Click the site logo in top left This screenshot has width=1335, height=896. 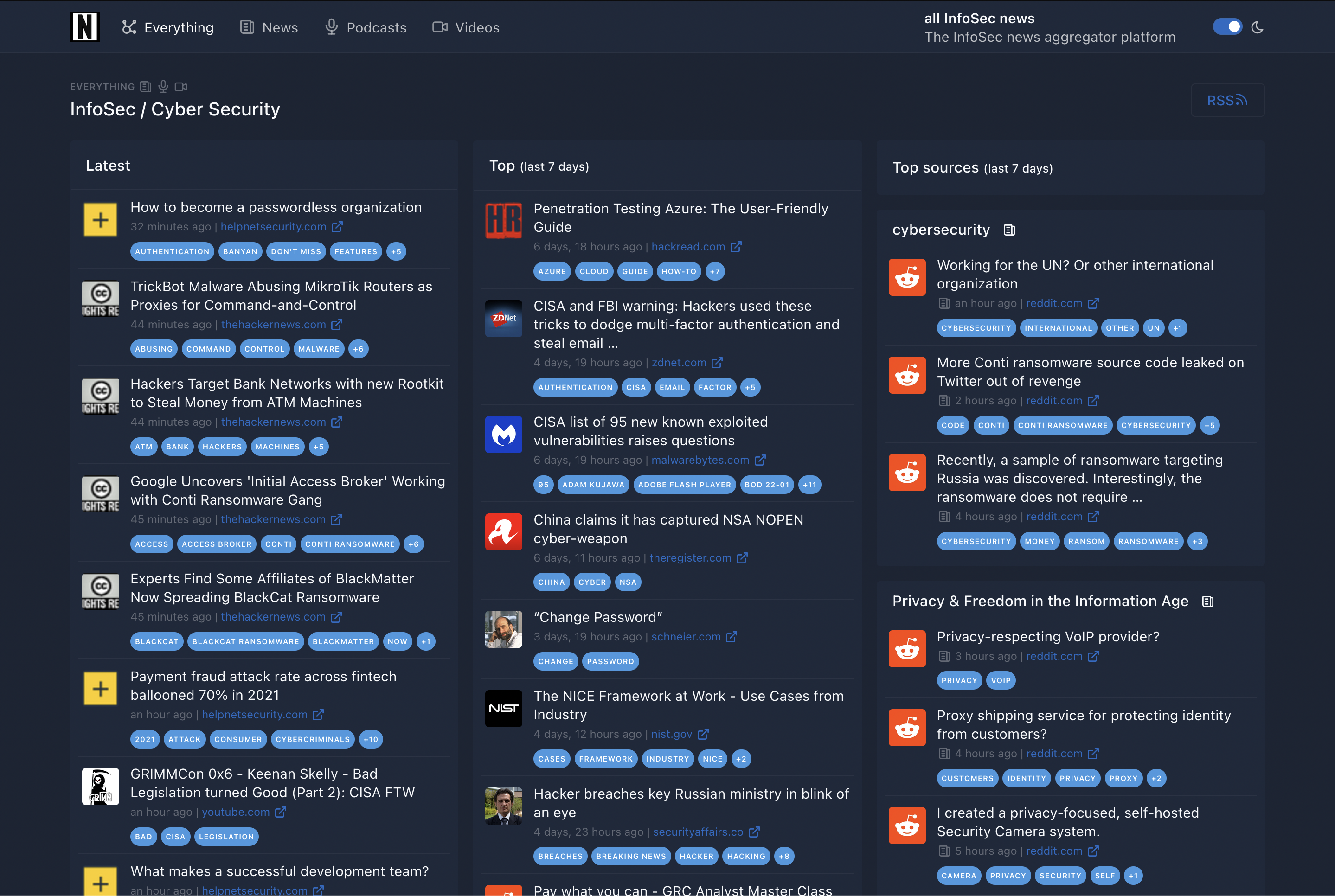[84, 26]
